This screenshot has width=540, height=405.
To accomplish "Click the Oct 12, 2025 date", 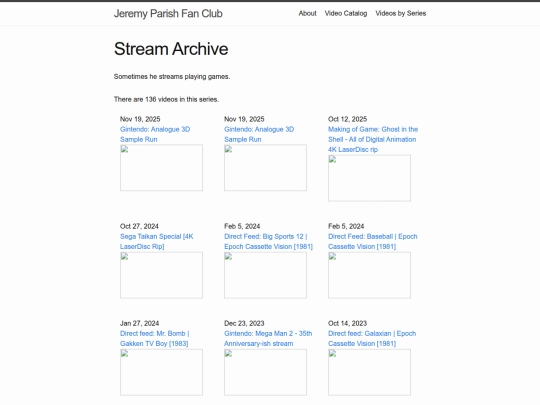I will (x=347, y=119).
